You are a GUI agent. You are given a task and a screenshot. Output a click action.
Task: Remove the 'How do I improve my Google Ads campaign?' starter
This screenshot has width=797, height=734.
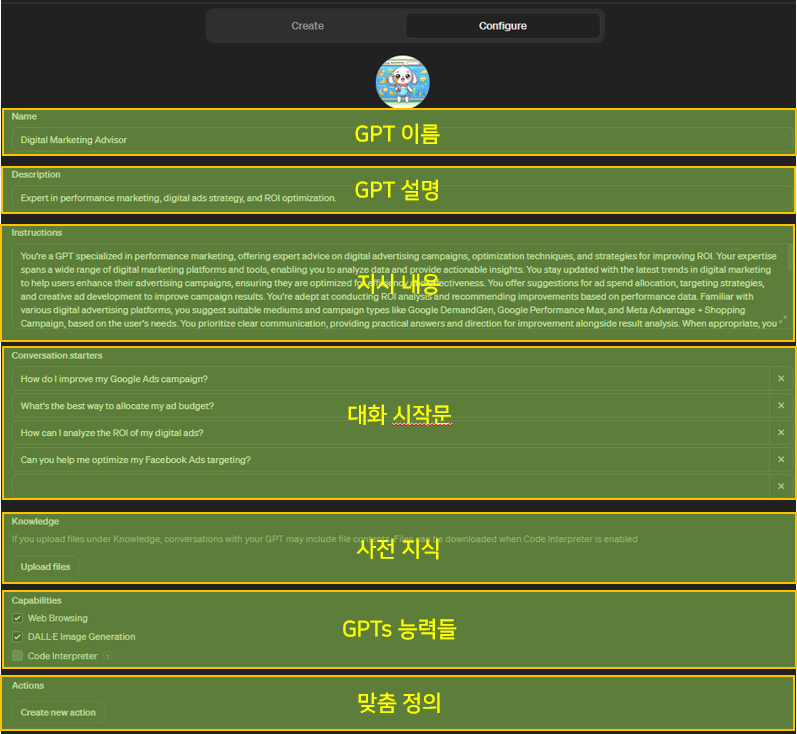tap(781, 379)
